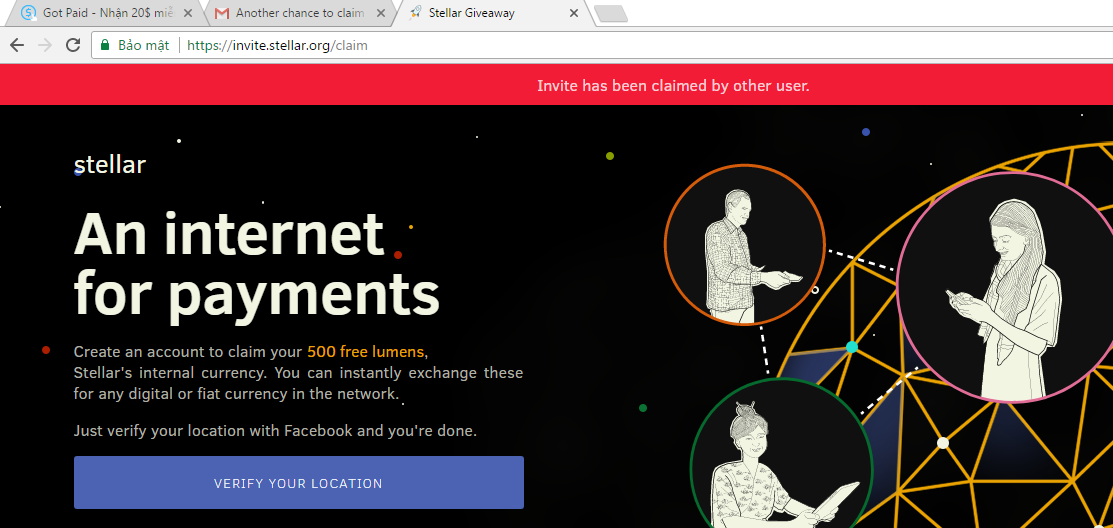Screen dimensions: 1113x528
Task: Click the Got Paid tab favicon
Action: pos(28,13)
